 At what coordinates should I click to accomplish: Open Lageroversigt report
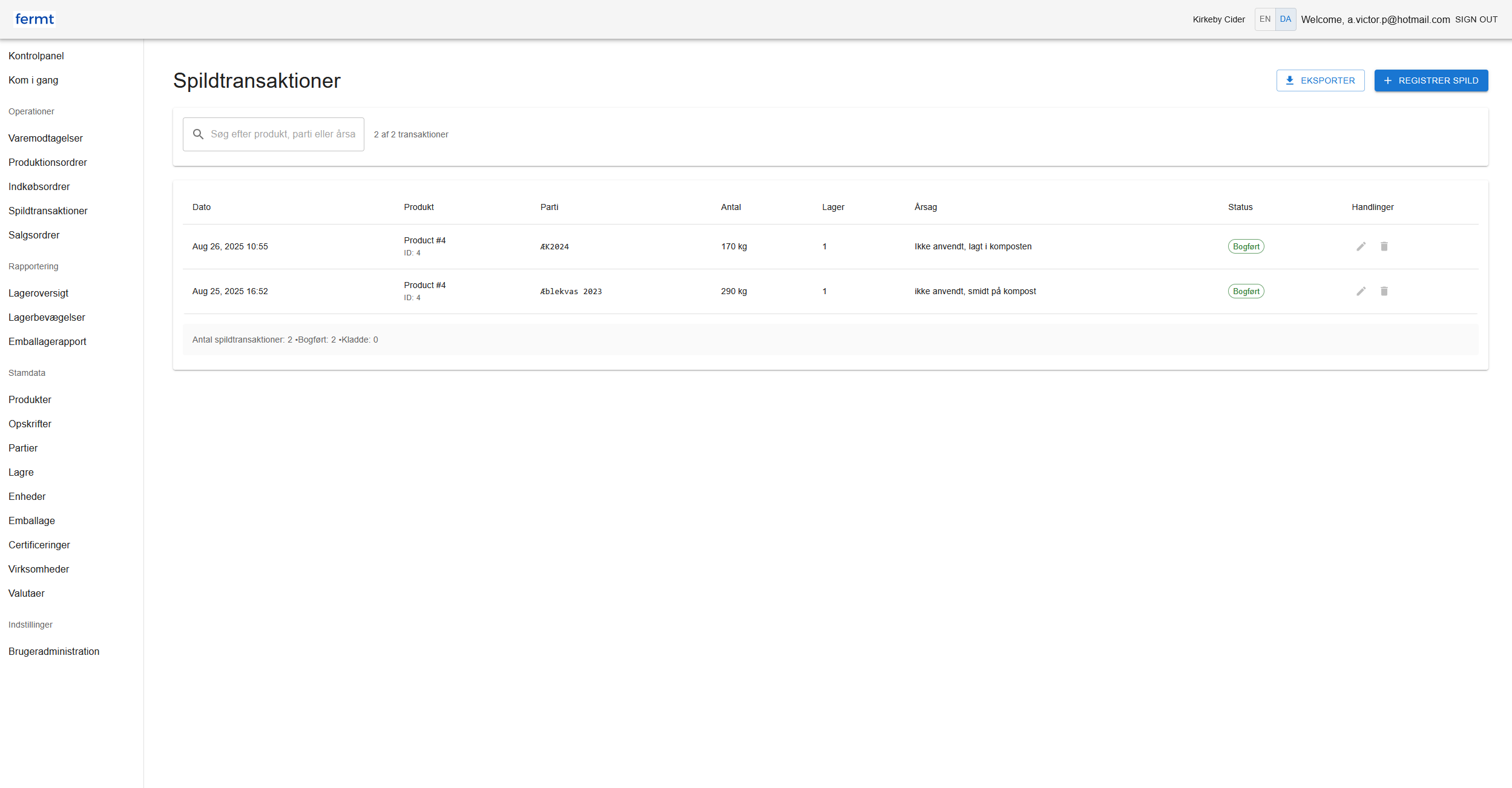pos(39,293)
